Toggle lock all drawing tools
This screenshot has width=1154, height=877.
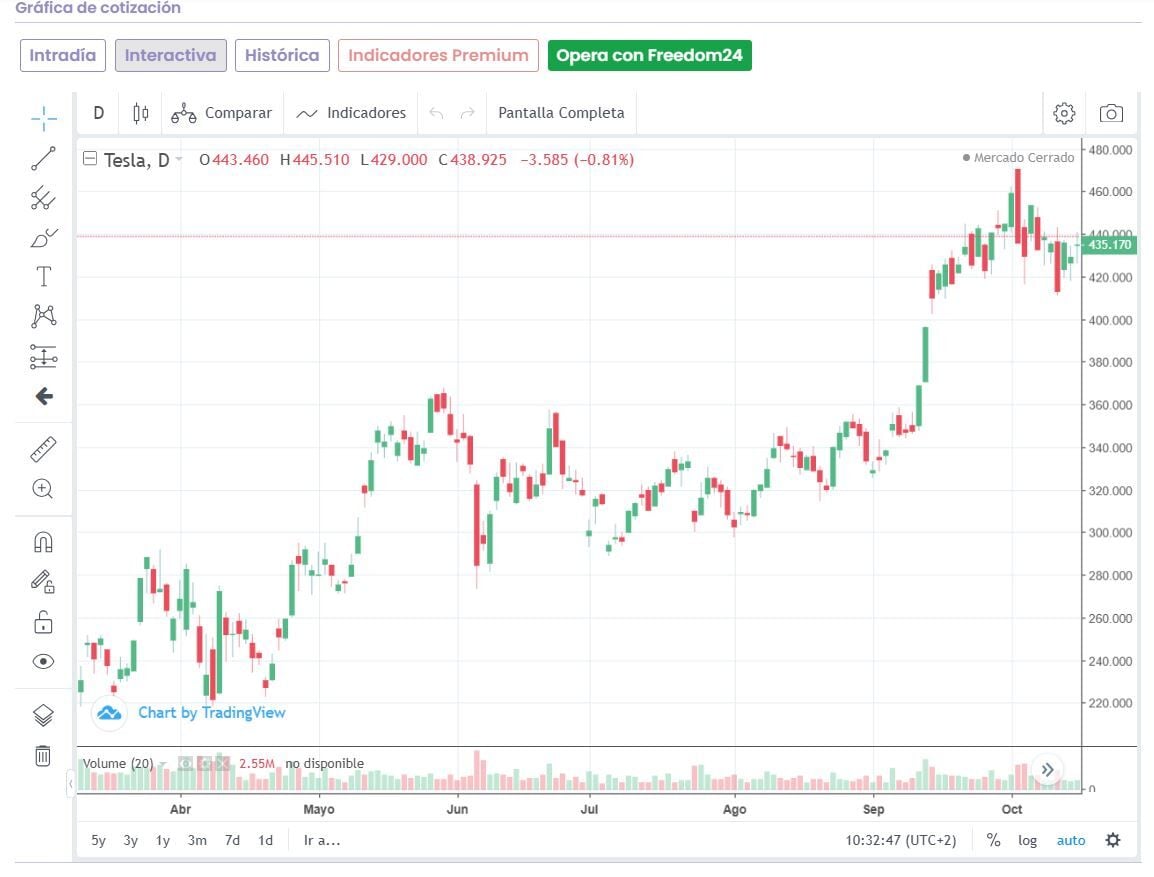click(x=43, y=622)
